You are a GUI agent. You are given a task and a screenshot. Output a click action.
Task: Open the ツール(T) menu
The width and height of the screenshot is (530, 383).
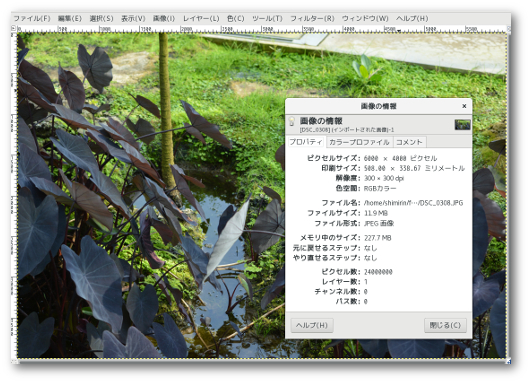pyautogui.click(x=267, y=18)
